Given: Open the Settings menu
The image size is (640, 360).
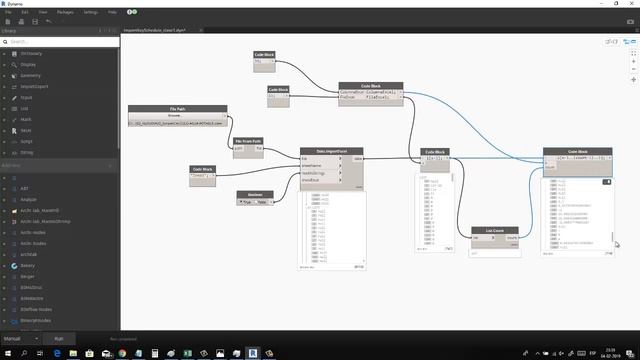Looking at the screenshot, I should (x=91, y=12).
